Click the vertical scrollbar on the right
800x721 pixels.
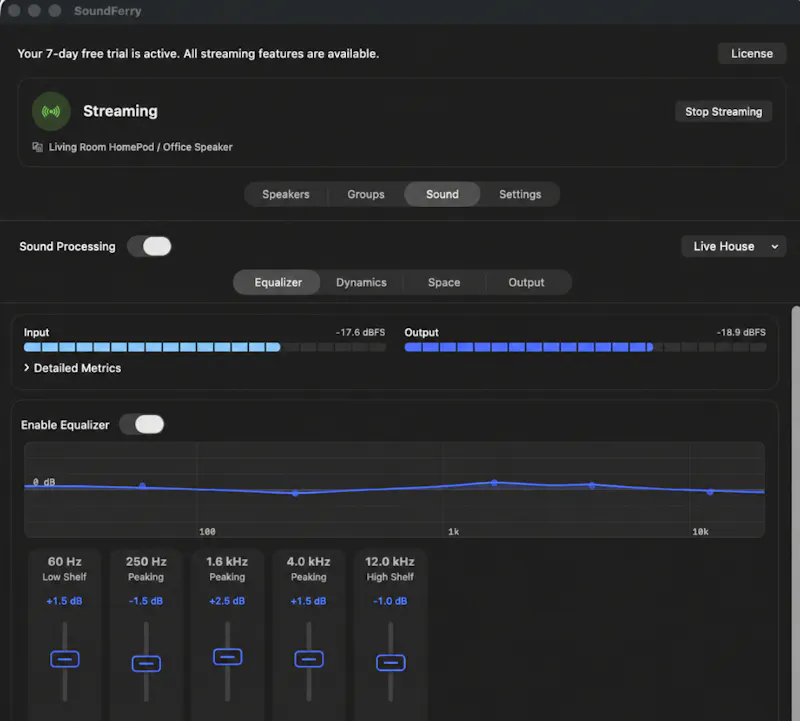(795, 513)
